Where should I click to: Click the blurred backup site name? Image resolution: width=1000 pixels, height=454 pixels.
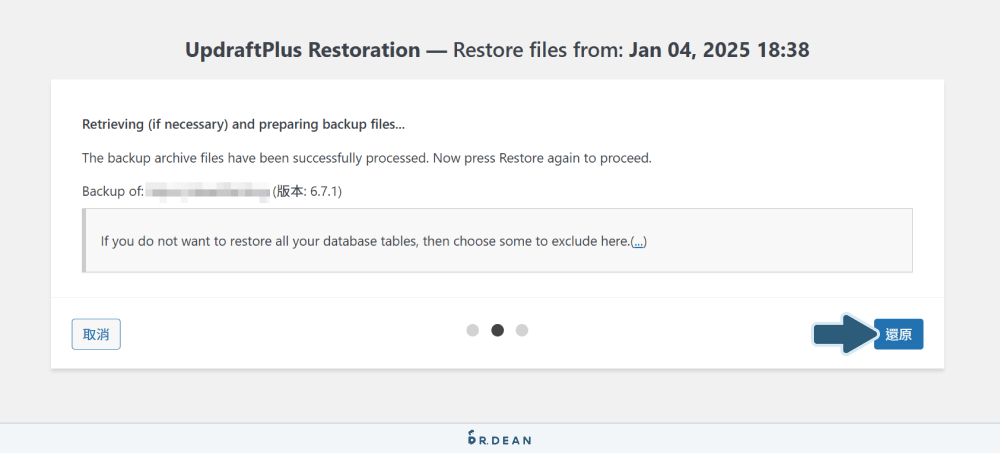(208, 190)
